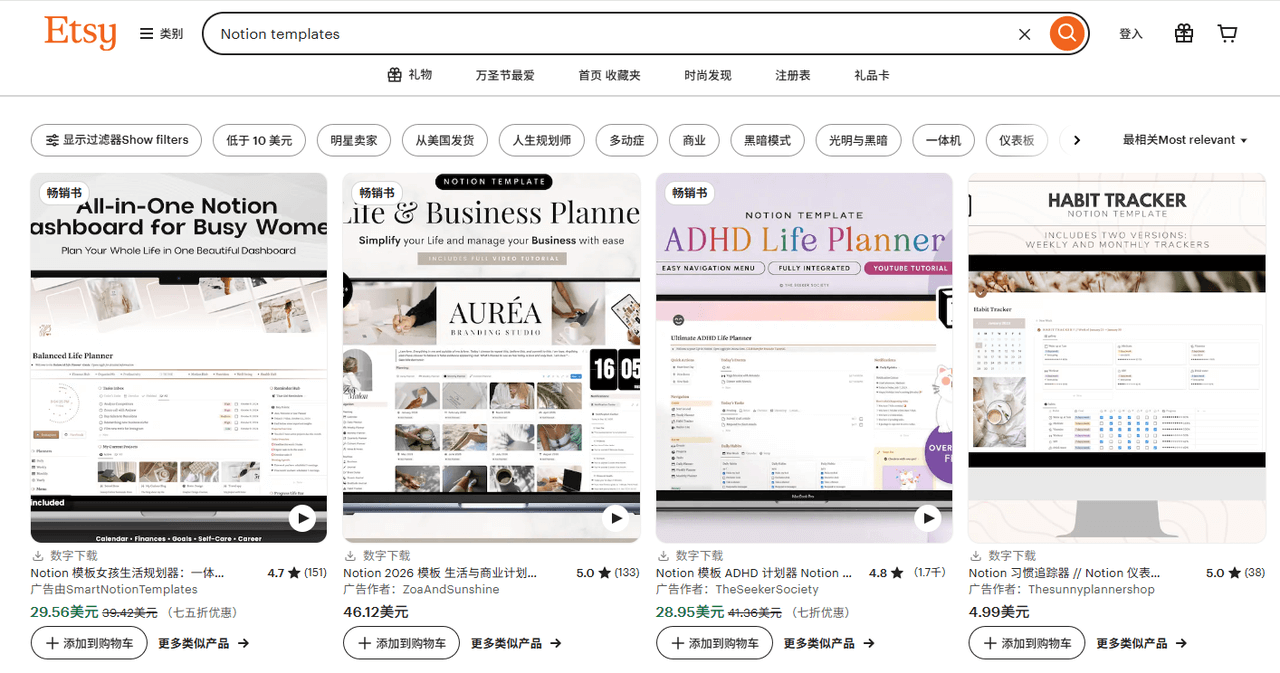The height and width of the screenshot is (673, 1280).
Task: Open Show filters panel
Action: (116, 140)
